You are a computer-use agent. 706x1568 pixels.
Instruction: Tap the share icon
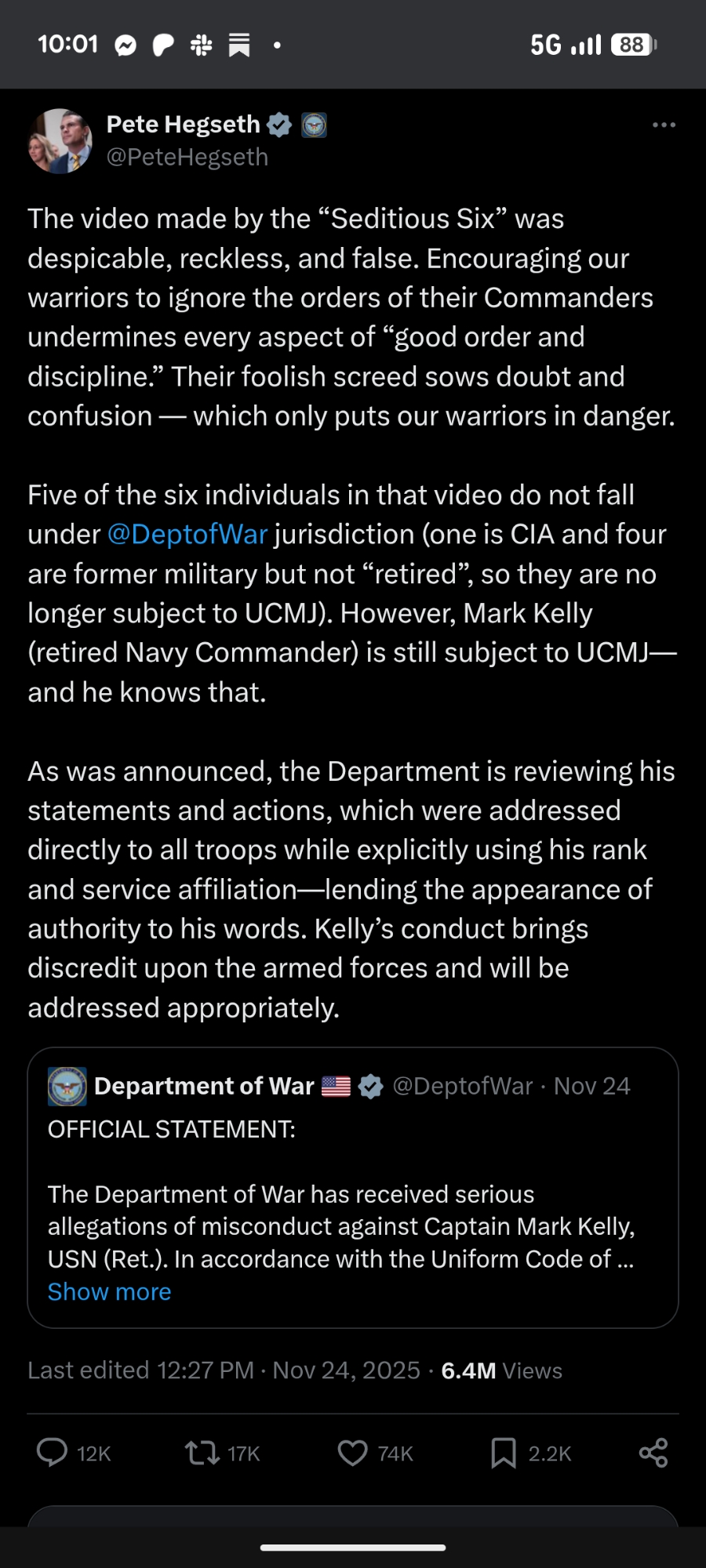click(x=653, y=1453)
